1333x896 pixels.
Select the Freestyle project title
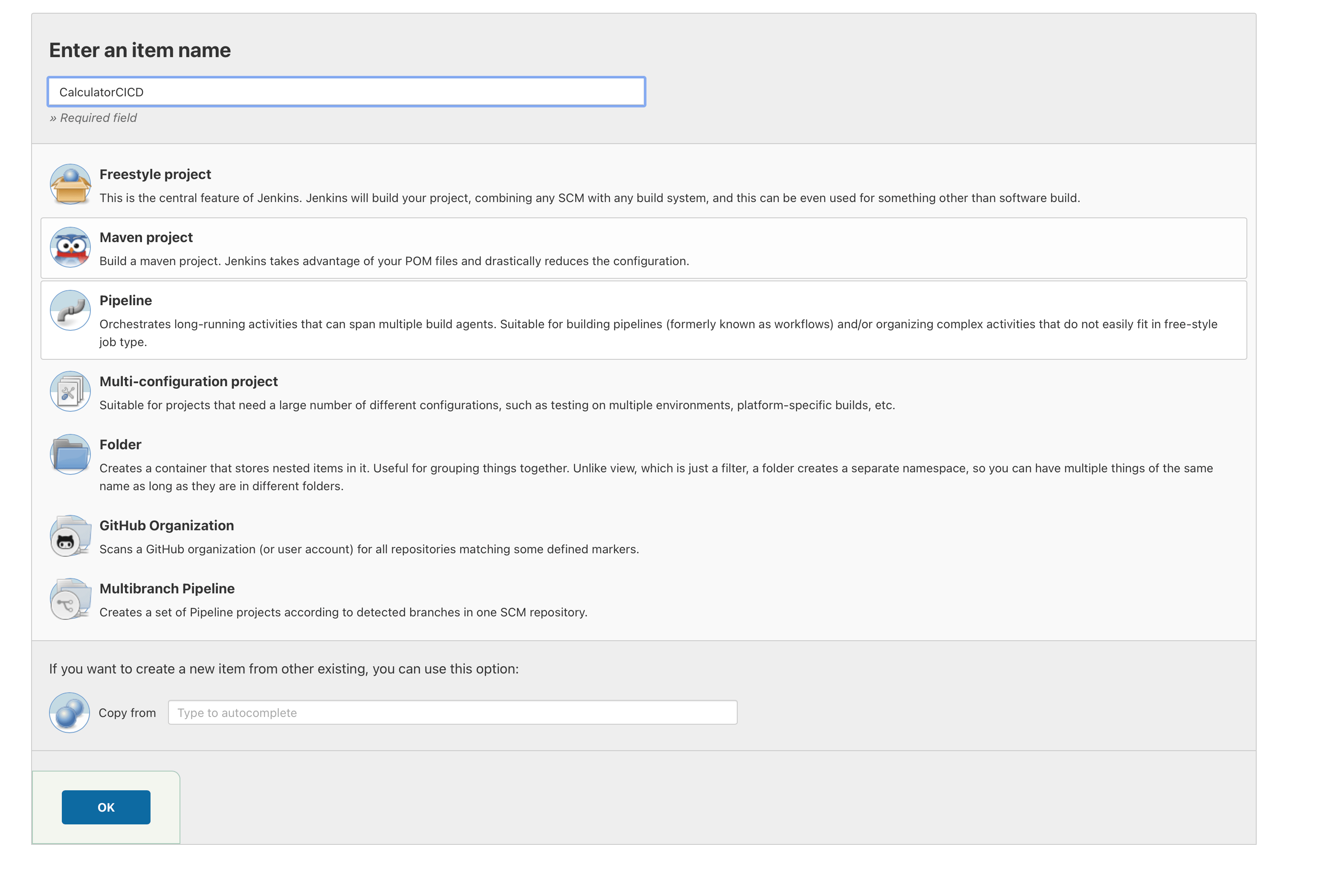(155, 174)
